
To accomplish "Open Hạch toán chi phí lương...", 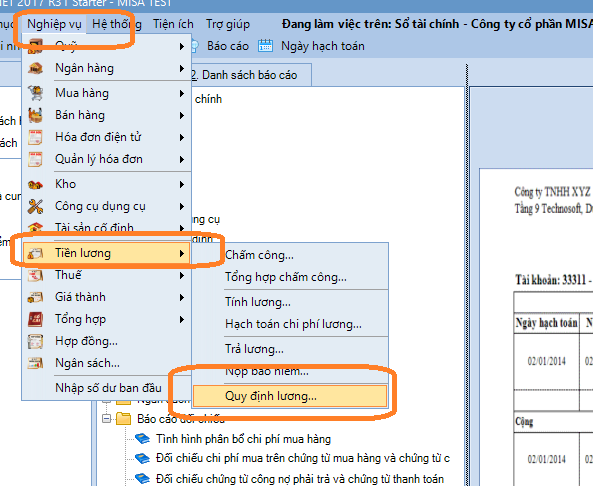I will coord(290,324).
